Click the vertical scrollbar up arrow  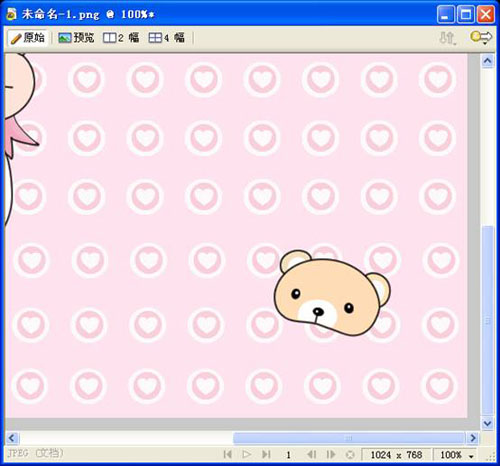487,61
